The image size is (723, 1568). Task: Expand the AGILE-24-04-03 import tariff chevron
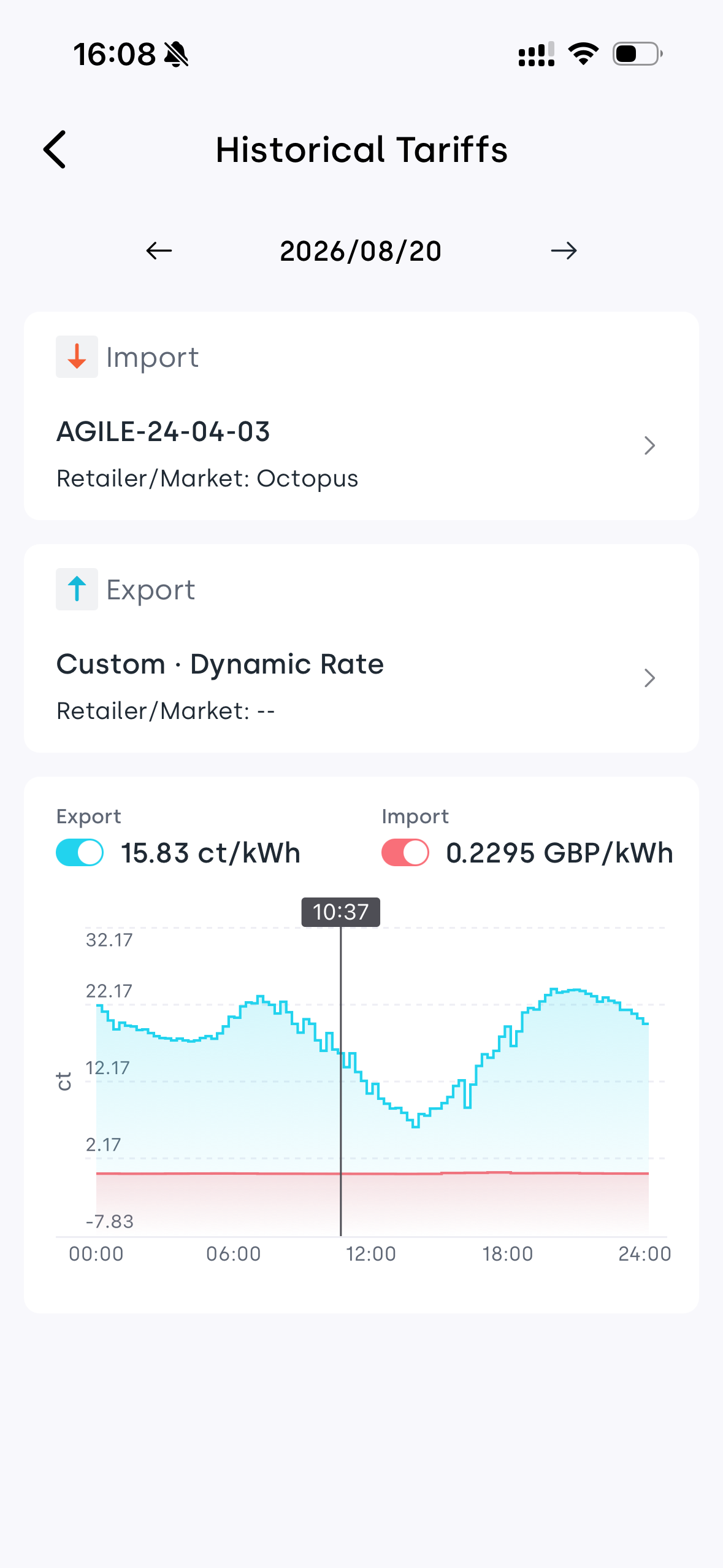pyautogui.click(x=649, y=445)
